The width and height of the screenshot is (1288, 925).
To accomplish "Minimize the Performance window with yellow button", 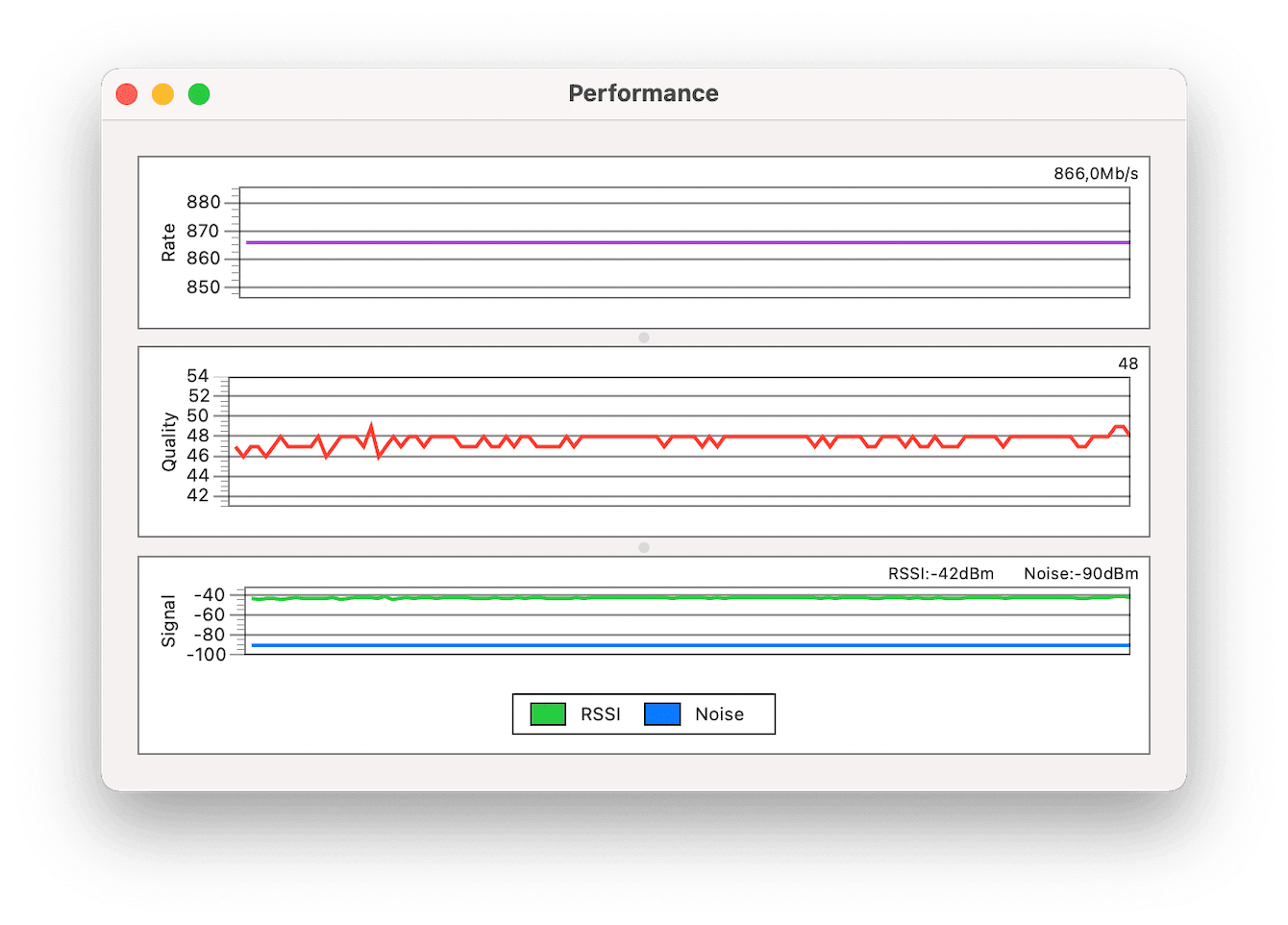I will pos(163,94).
